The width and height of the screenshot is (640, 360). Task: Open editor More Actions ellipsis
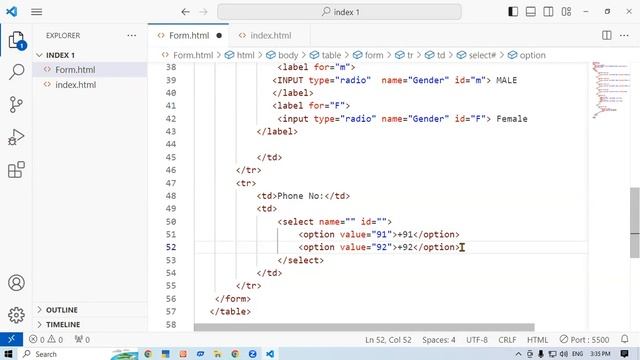tap(624, 36)
